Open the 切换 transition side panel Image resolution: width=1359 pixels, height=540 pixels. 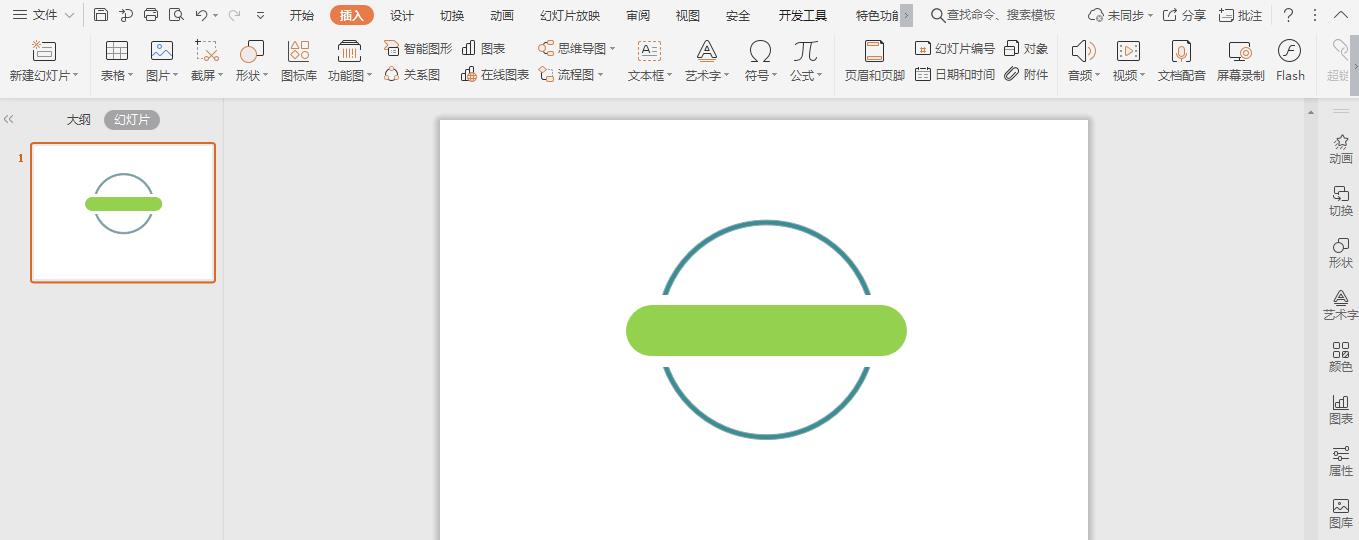pyautogui.click(x=1341, y=201)
